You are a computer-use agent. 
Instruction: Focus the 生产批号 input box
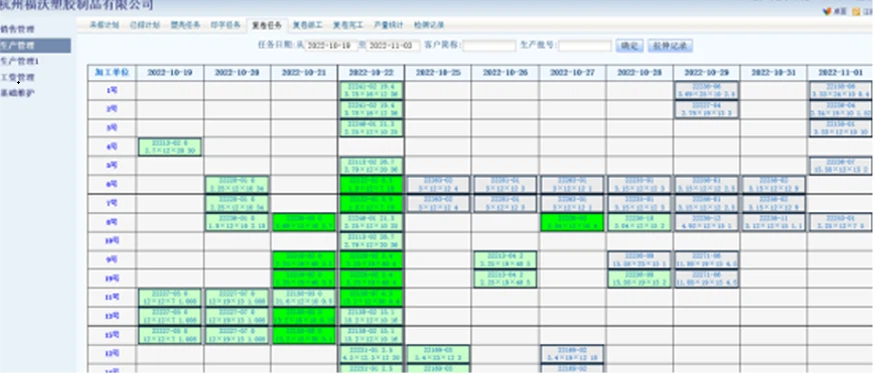pos(585,46)
